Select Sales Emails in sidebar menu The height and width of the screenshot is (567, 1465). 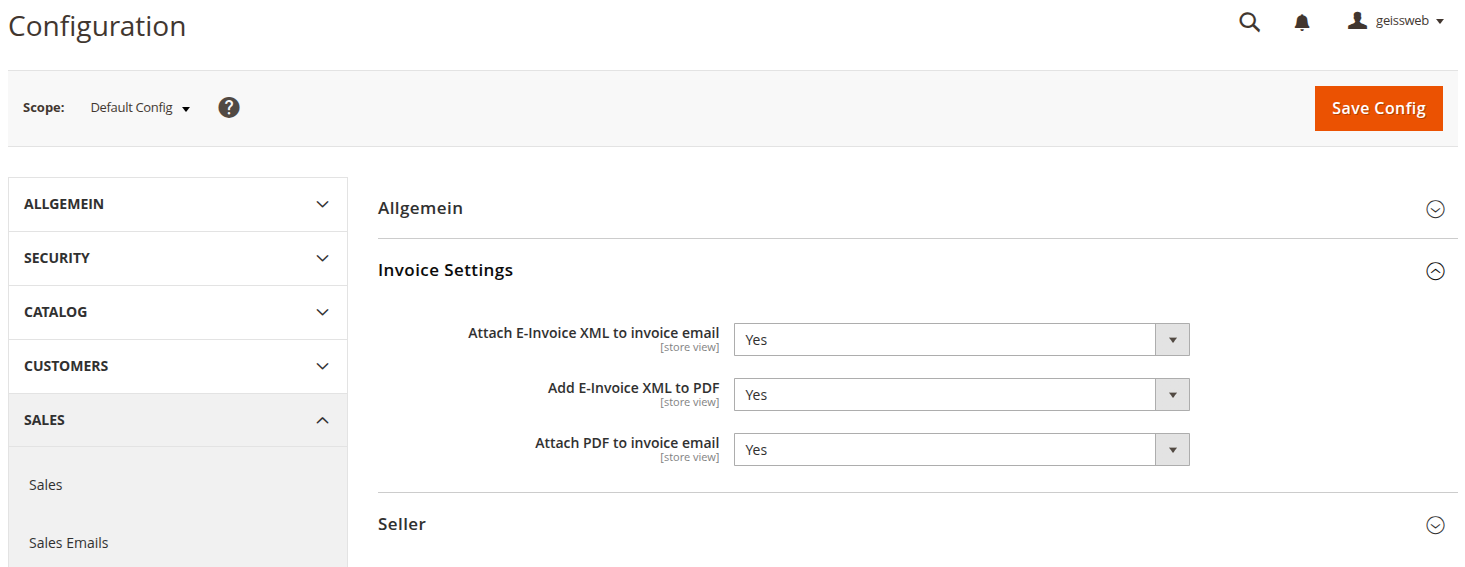pyautogui.click(x=69, y=543)
